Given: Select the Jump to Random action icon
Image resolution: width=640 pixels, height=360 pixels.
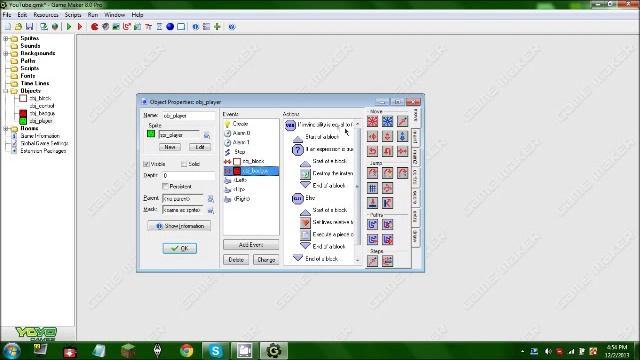Looking at the screenshot, I should point(402,173).
